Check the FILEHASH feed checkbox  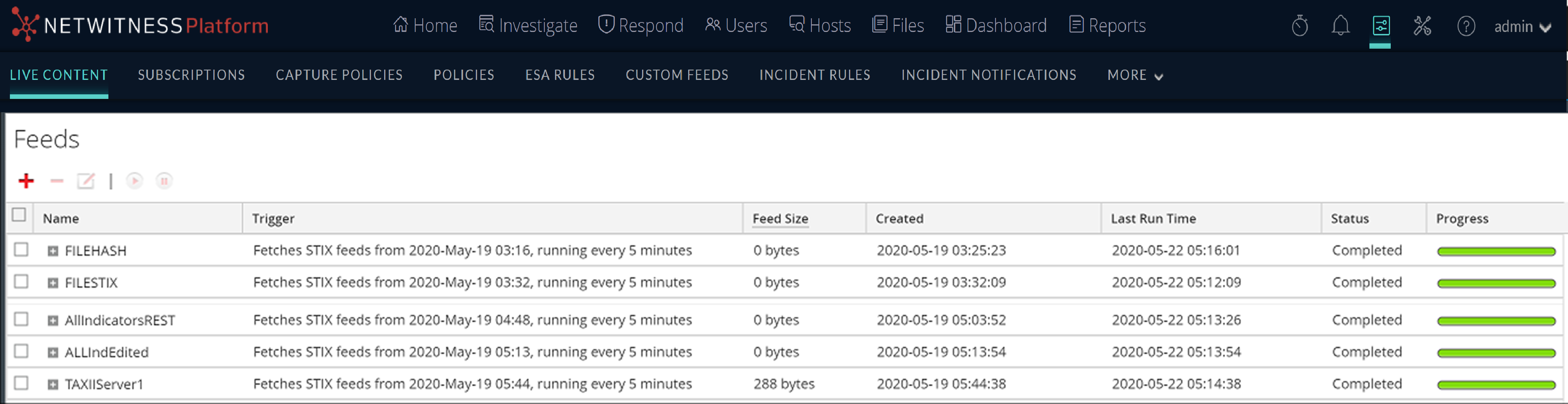(21, 250)
